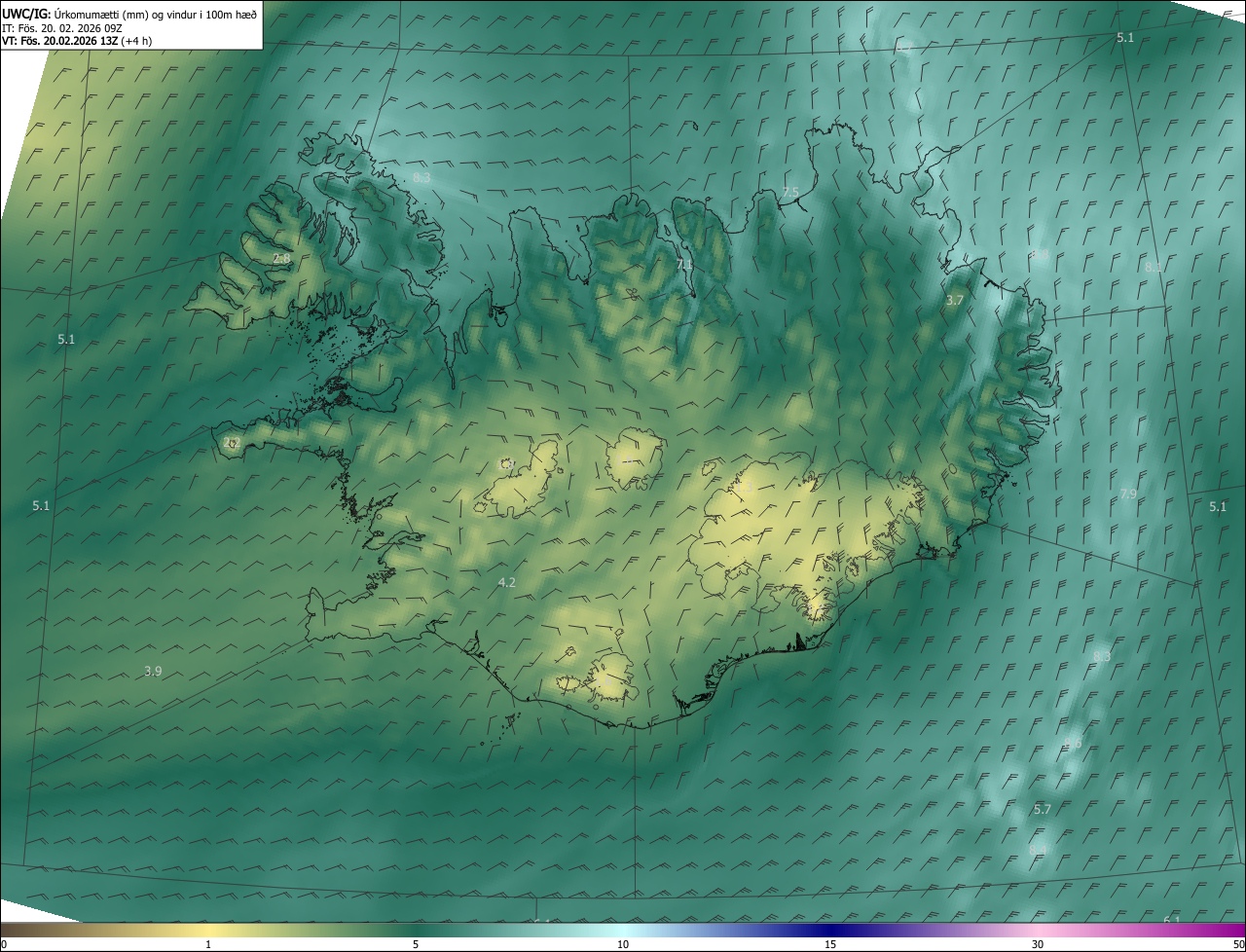Click the valid time "VT: Fös. 20.02.2026 13Z (+4 h)"
Image resolution: width=1246 pixels, height=952 pixels.
[79, 41]
